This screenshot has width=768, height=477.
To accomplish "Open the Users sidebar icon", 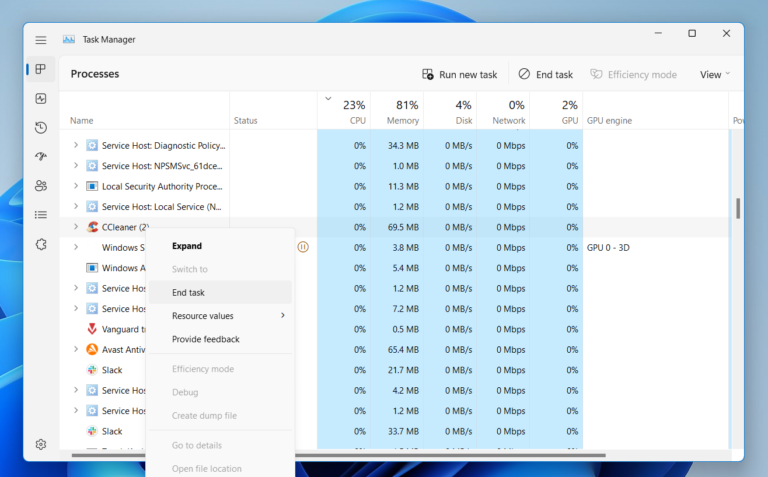I will [x=41, y=186].
